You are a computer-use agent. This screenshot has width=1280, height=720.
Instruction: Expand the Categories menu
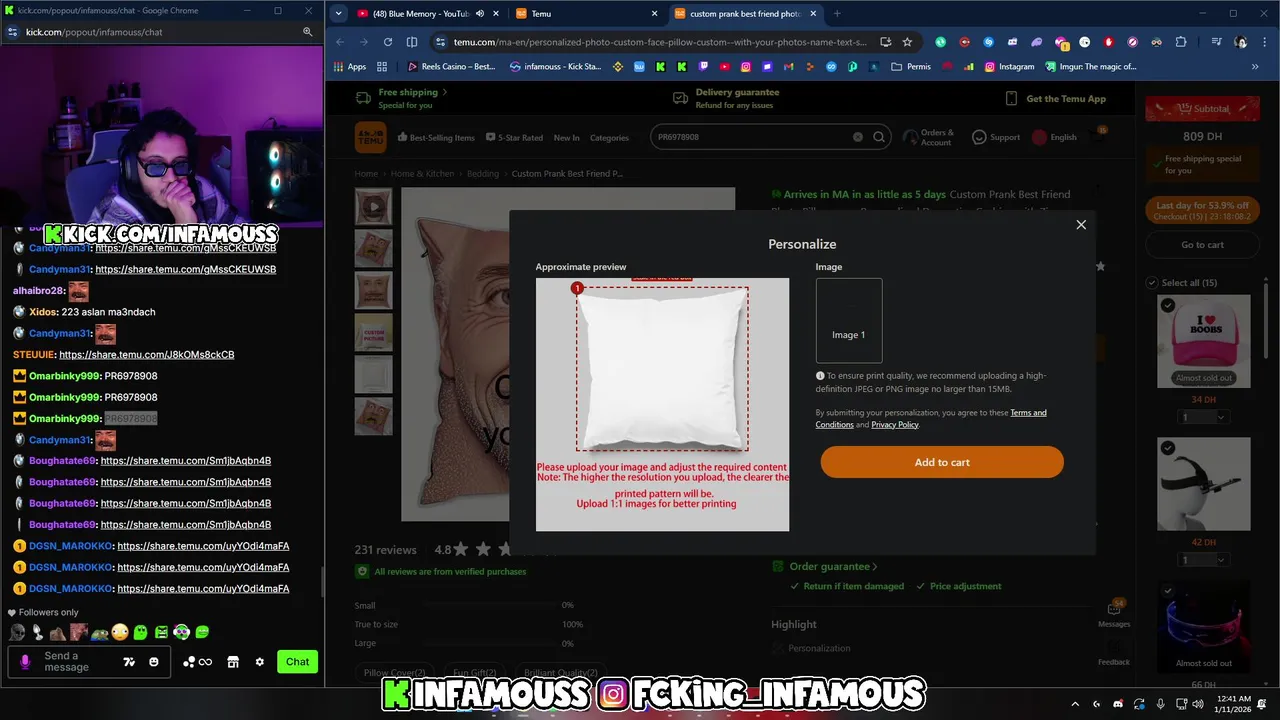pyautogui.click(x=609, y=138)
